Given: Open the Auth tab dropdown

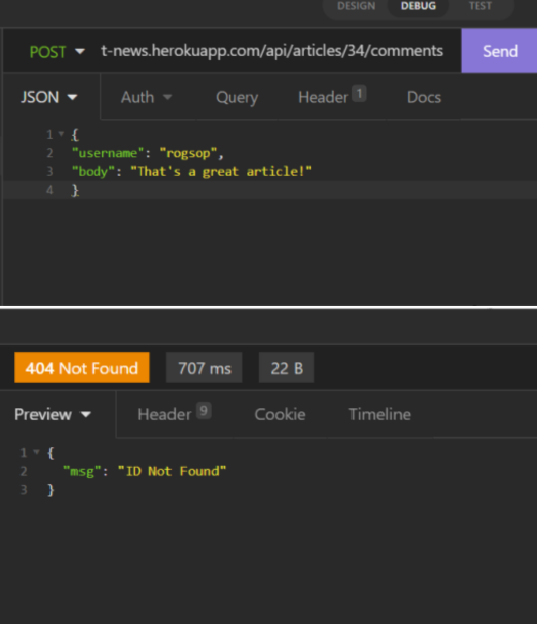Looking at the screenshot, I should tap(146, 98).
